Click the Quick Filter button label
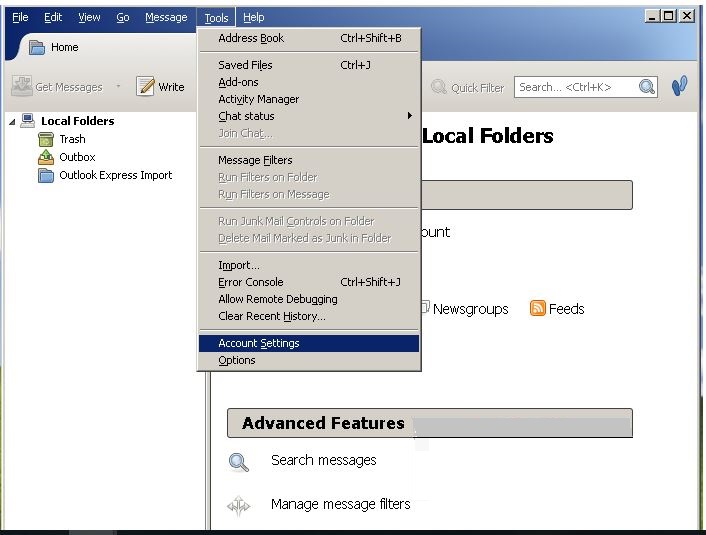The width and height of the screenshot is (706, 535). pyautogui.click(x=478, y=87)
